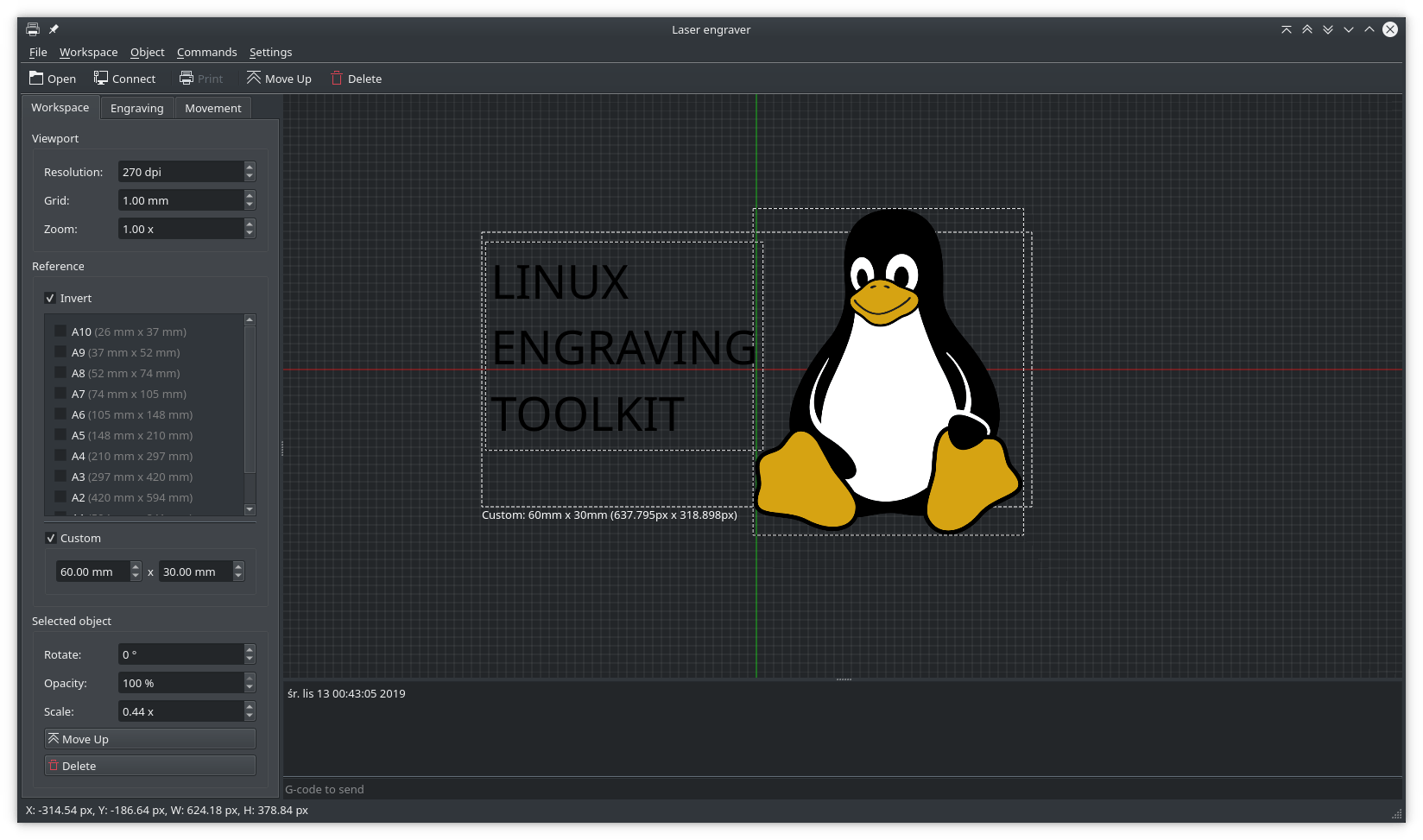Click the Resolution field showing 270 dpi
This screenshot has width=1423, height=840.
pyautogui.click(x=181, y=172)
